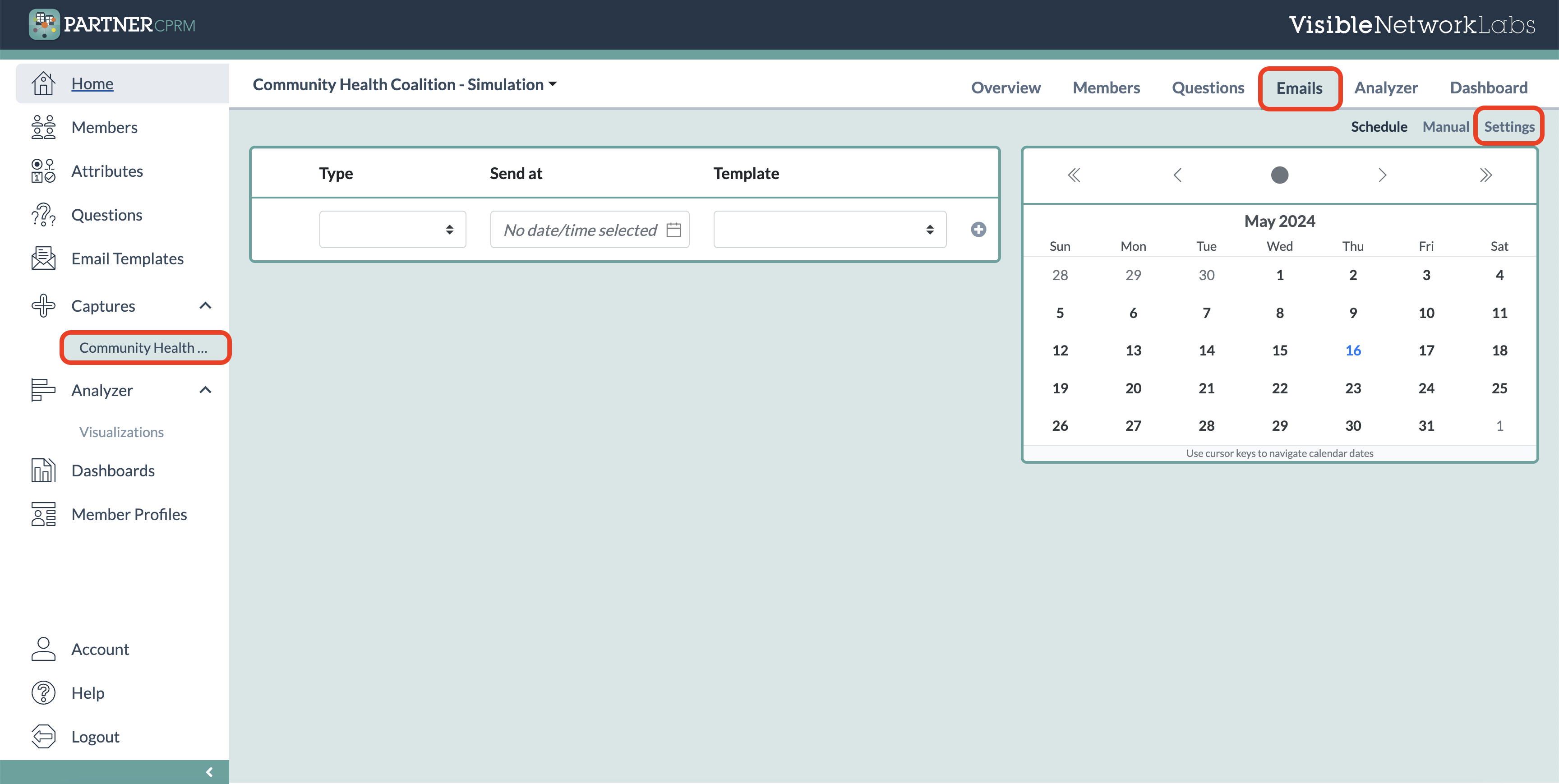This screenshot has width=1559, height=784.
Task: Open the Send at calendar picker icon
Action: click(673, 230)
